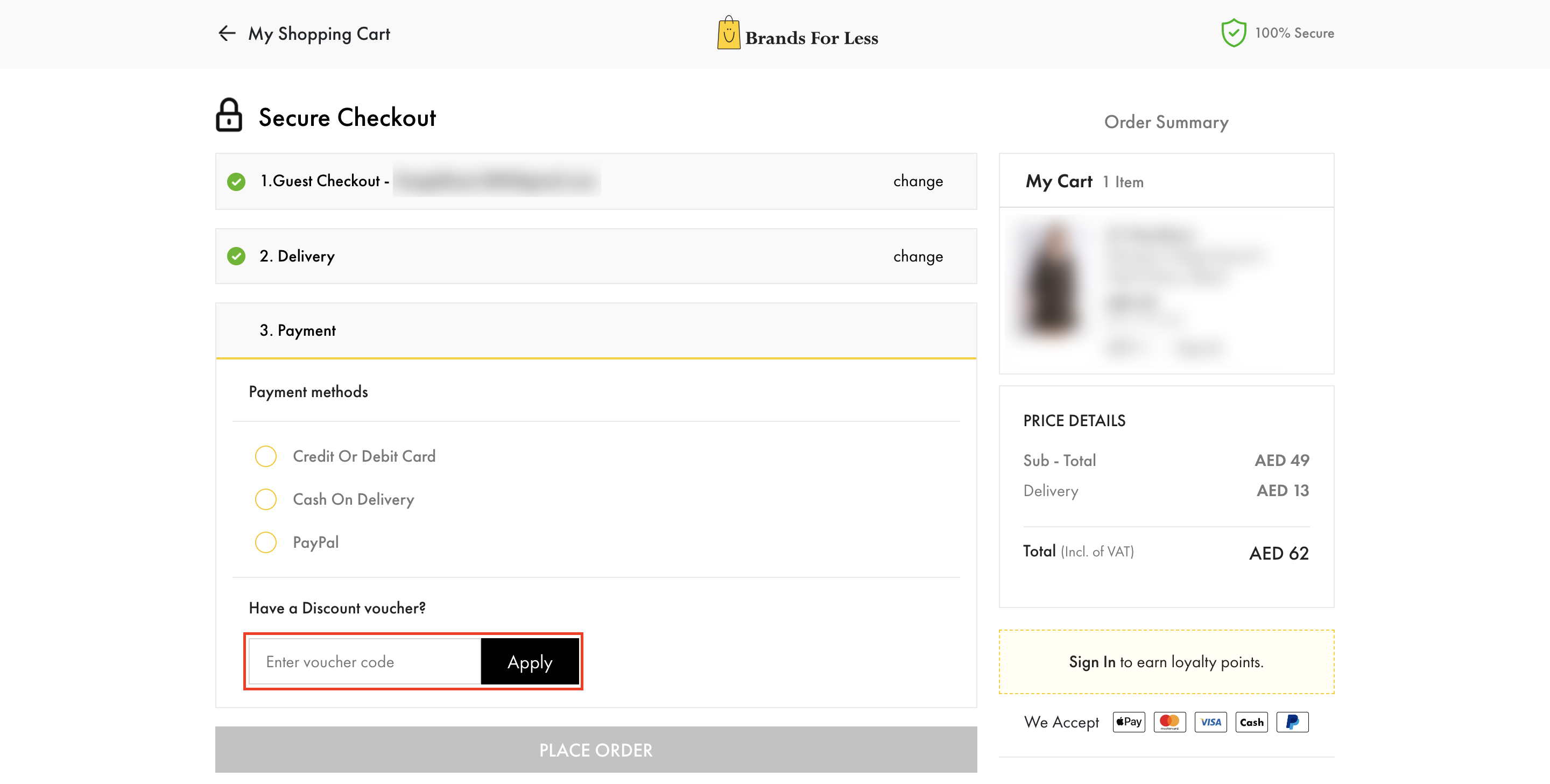This screenshot has width=1550, height=784.
Task: Change the Delivery details
Action: click(x=918, y=256)
